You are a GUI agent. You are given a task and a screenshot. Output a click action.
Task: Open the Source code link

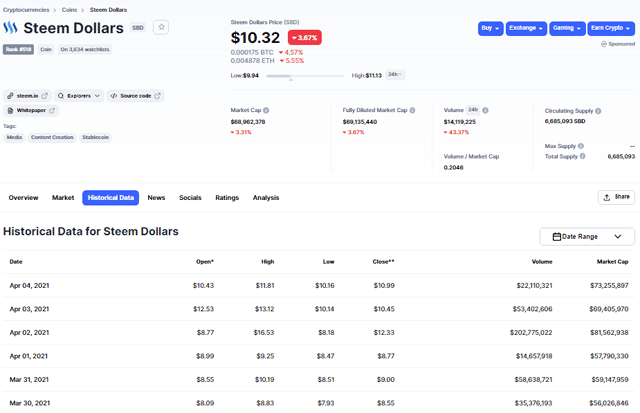point(136,96)
